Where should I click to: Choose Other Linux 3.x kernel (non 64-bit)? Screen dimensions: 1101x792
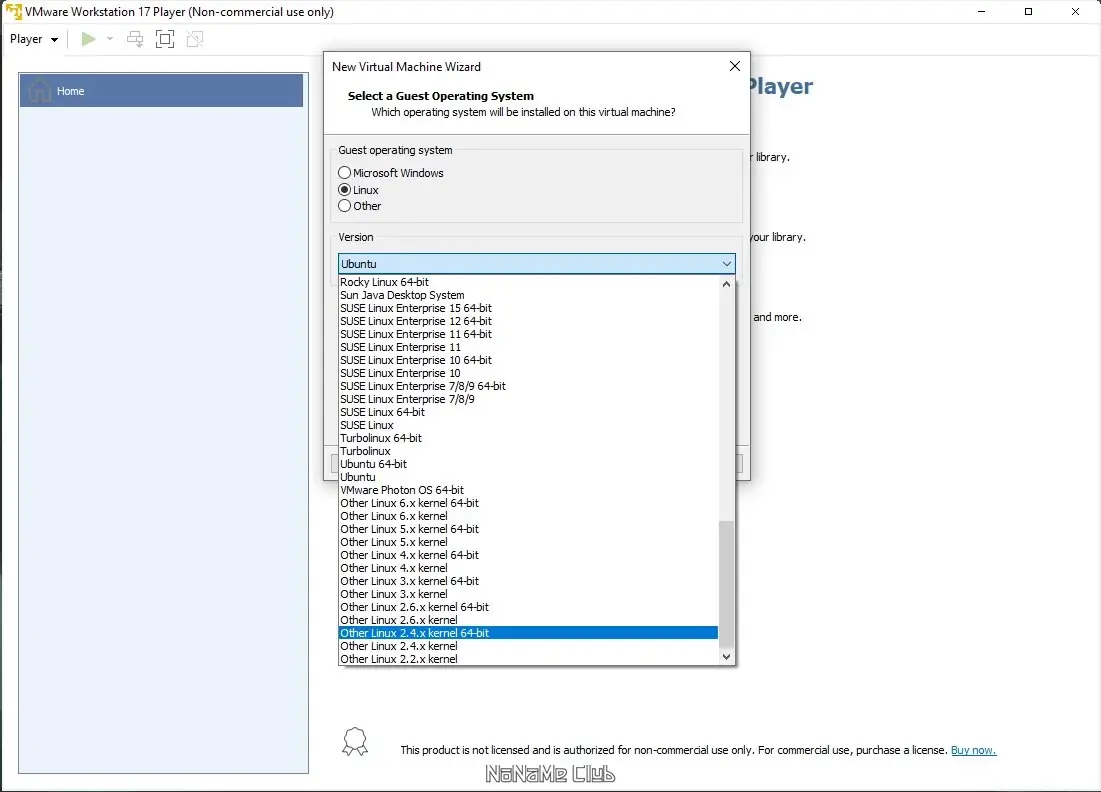tap(529, 594)
